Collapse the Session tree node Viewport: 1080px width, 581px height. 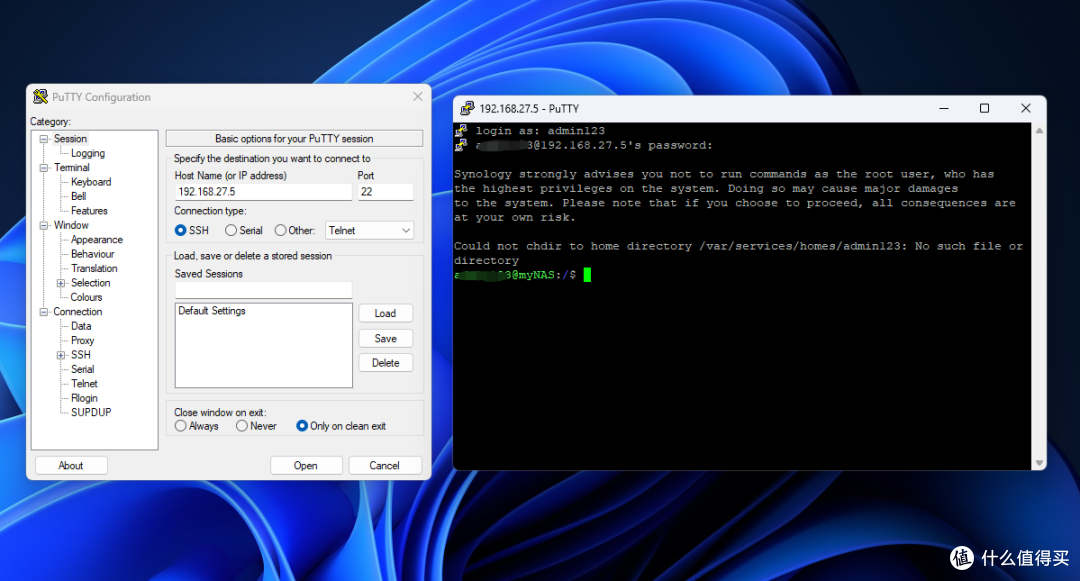(44, 139)
